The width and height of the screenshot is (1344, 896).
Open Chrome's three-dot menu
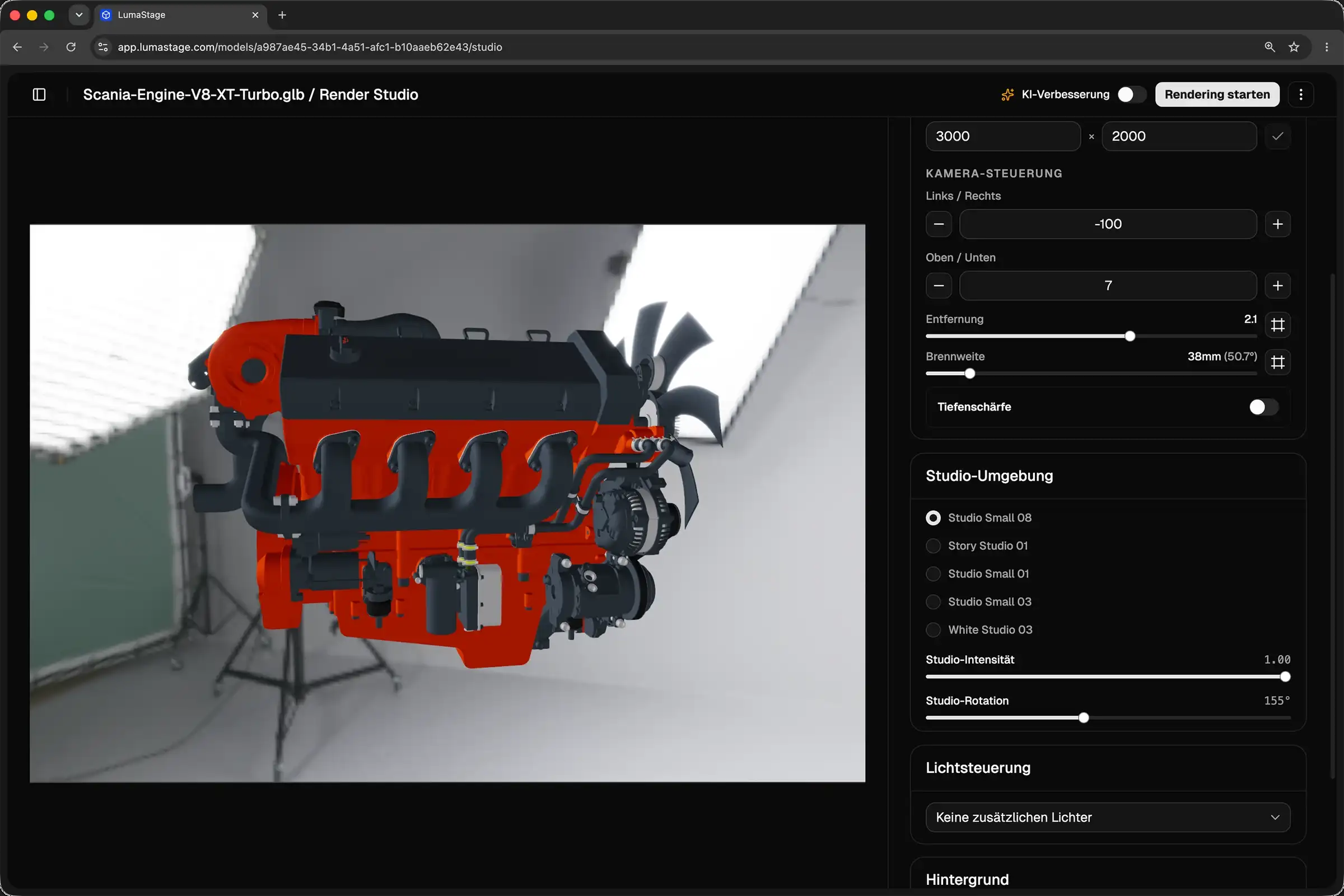(x=1327, y=47)
